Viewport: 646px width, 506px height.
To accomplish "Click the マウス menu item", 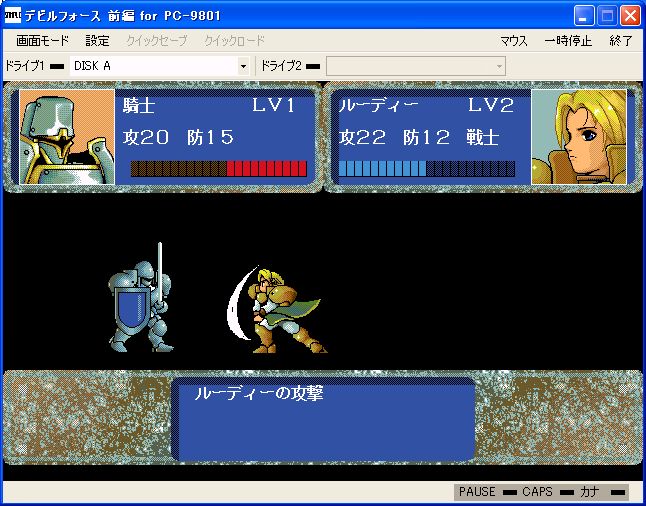I will pos(514,41).
